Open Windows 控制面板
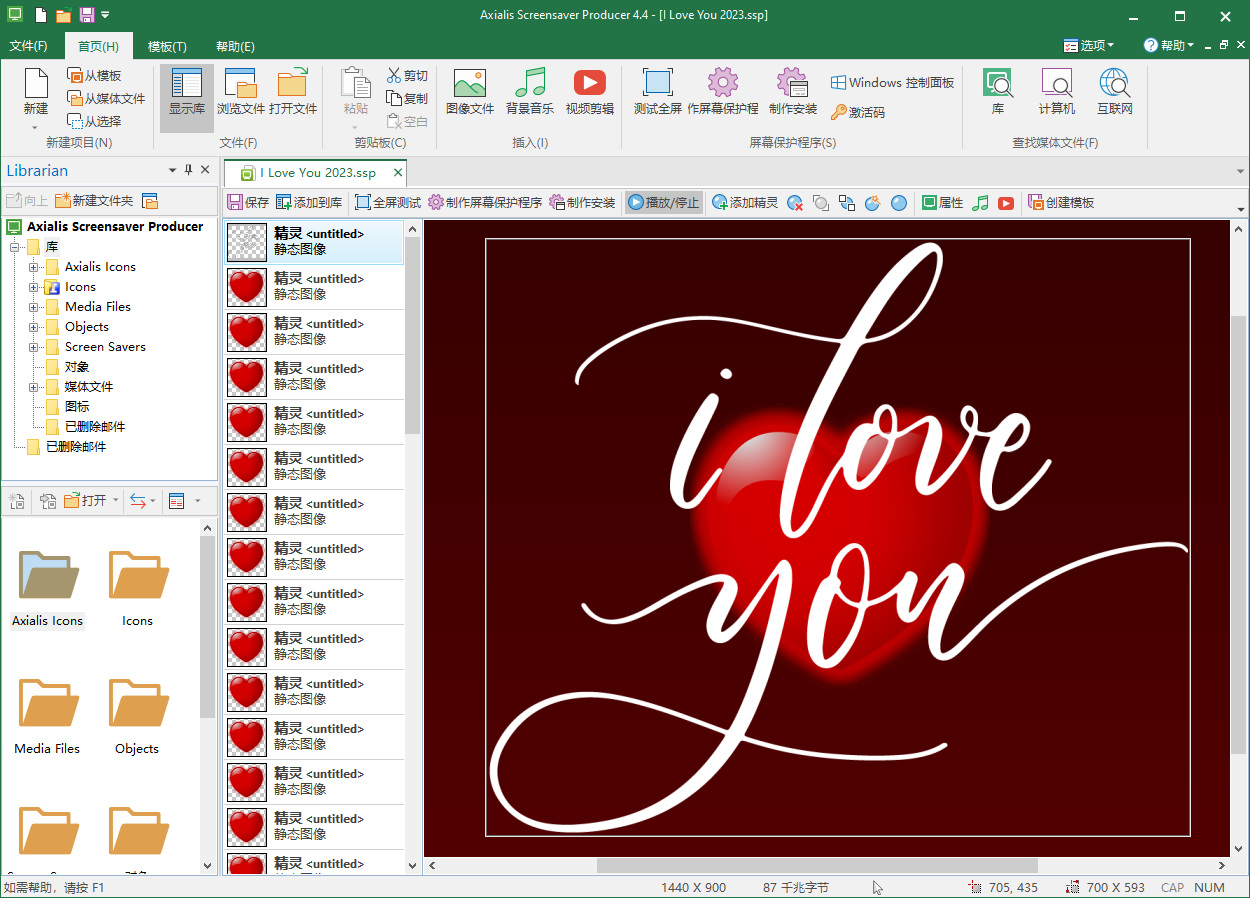1250x898 pixels. pos(892,83)
